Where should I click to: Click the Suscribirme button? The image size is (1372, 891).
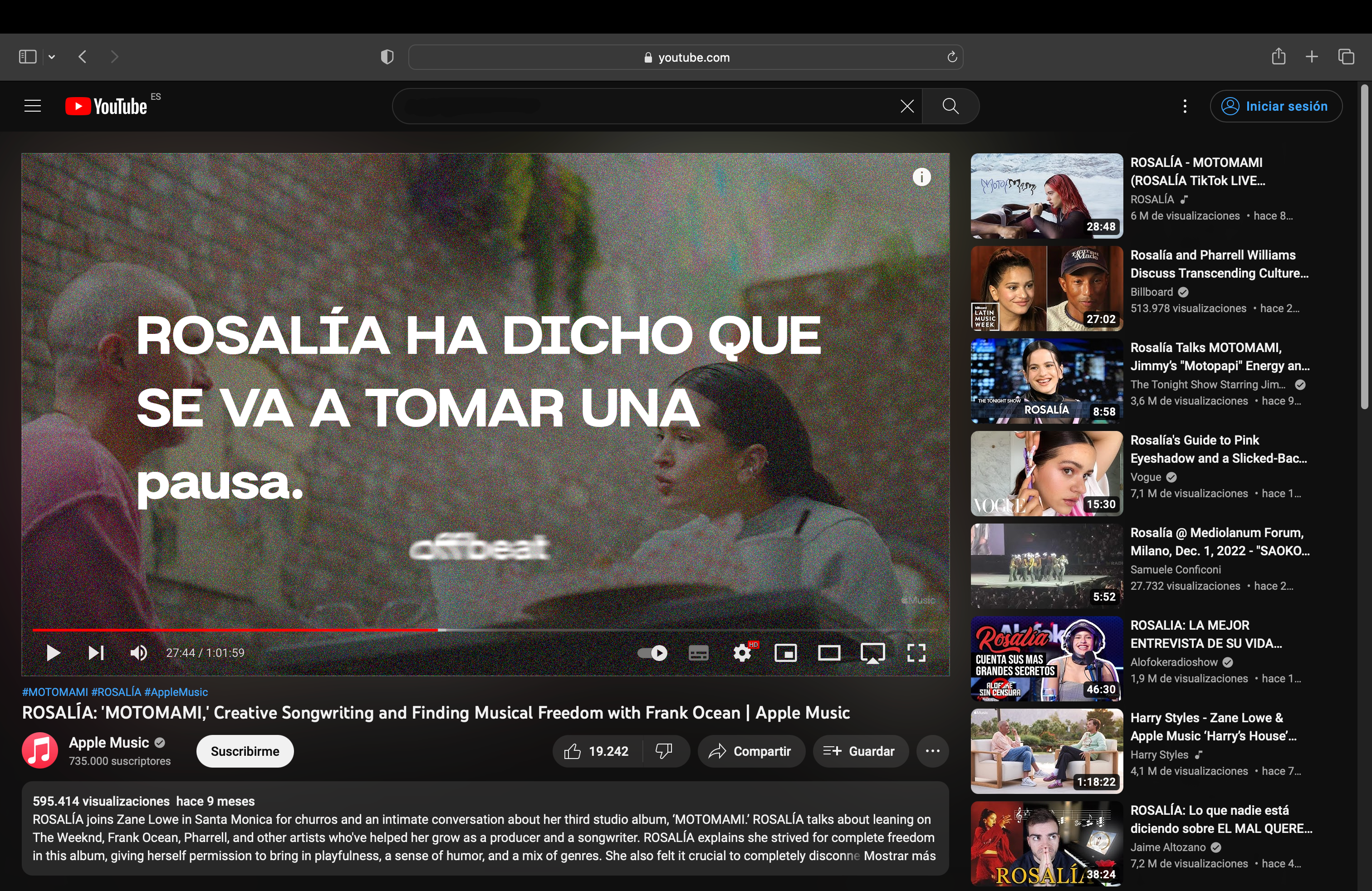(x=245, y=751)
